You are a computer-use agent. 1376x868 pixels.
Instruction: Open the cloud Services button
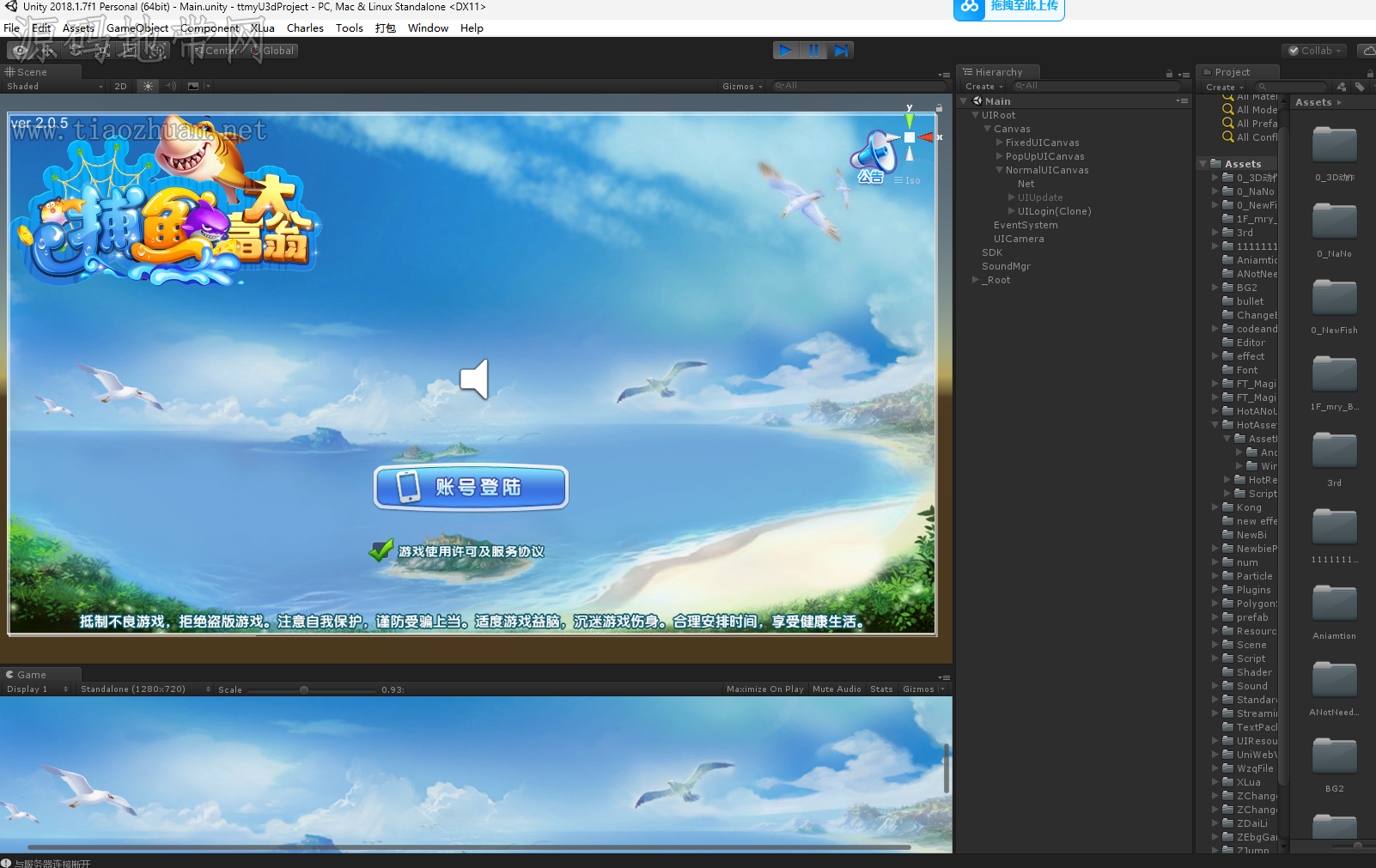click(1367, 51)
